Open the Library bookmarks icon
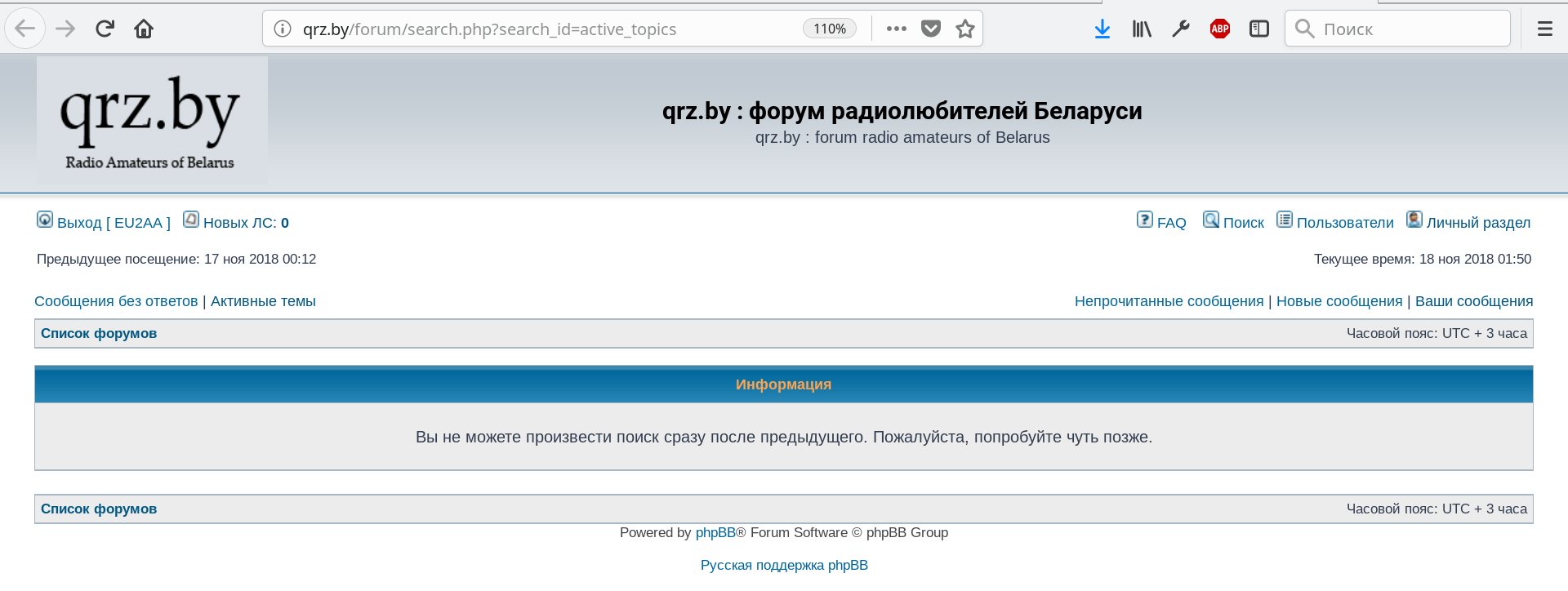 pos(1142,29)
